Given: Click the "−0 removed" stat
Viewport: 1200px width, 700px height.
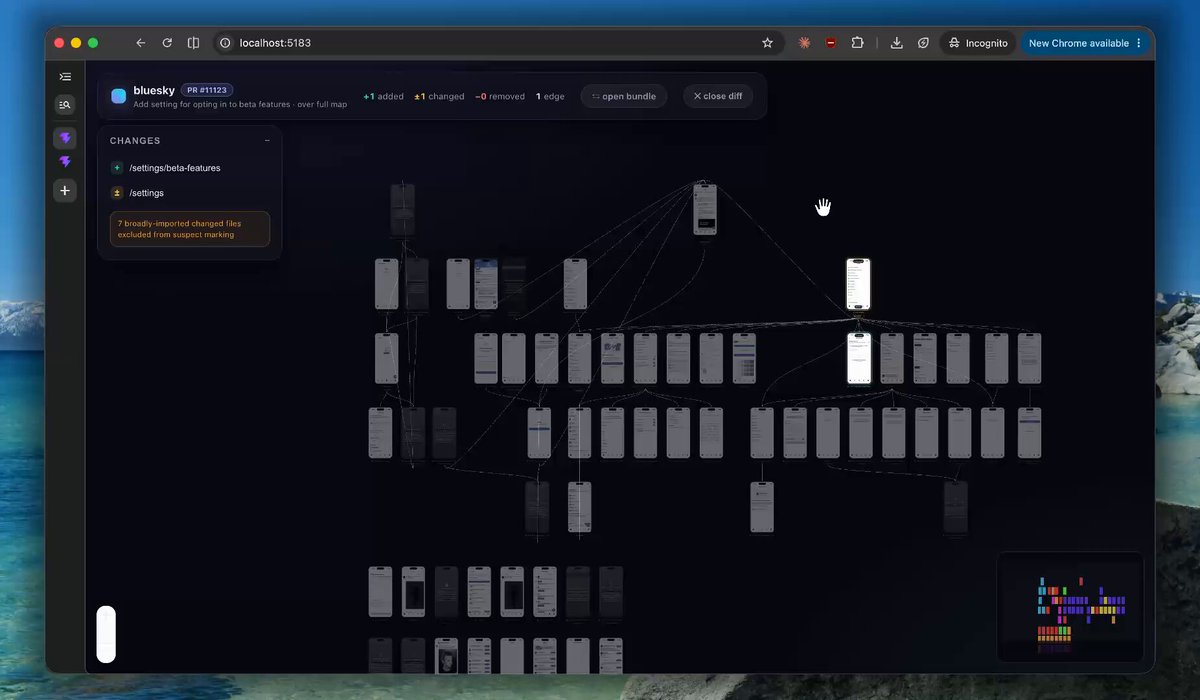Looking at the screenshot, I should coord(500,97).
